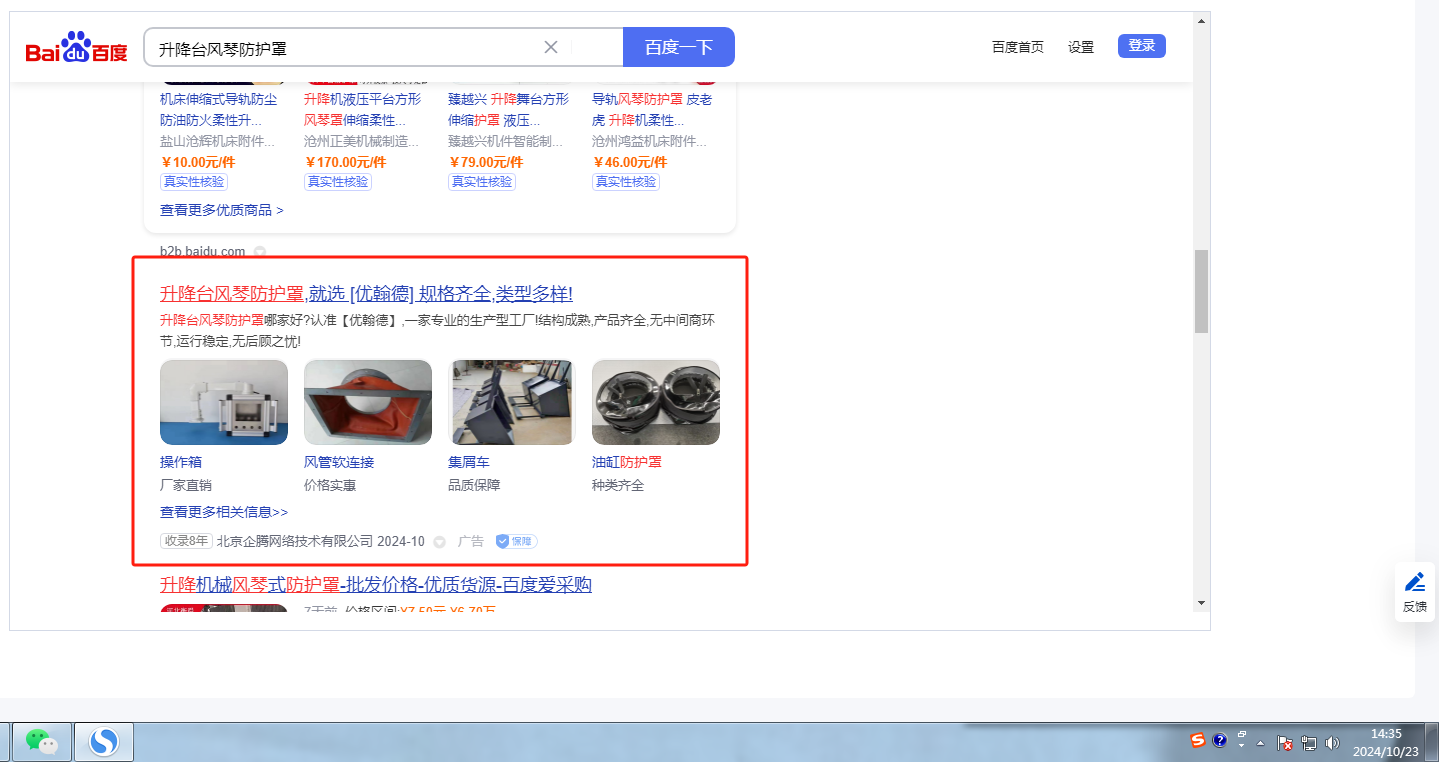Go to 百度首页
Viewport: 1439px width, 762px height.
tap(1018, 47)
